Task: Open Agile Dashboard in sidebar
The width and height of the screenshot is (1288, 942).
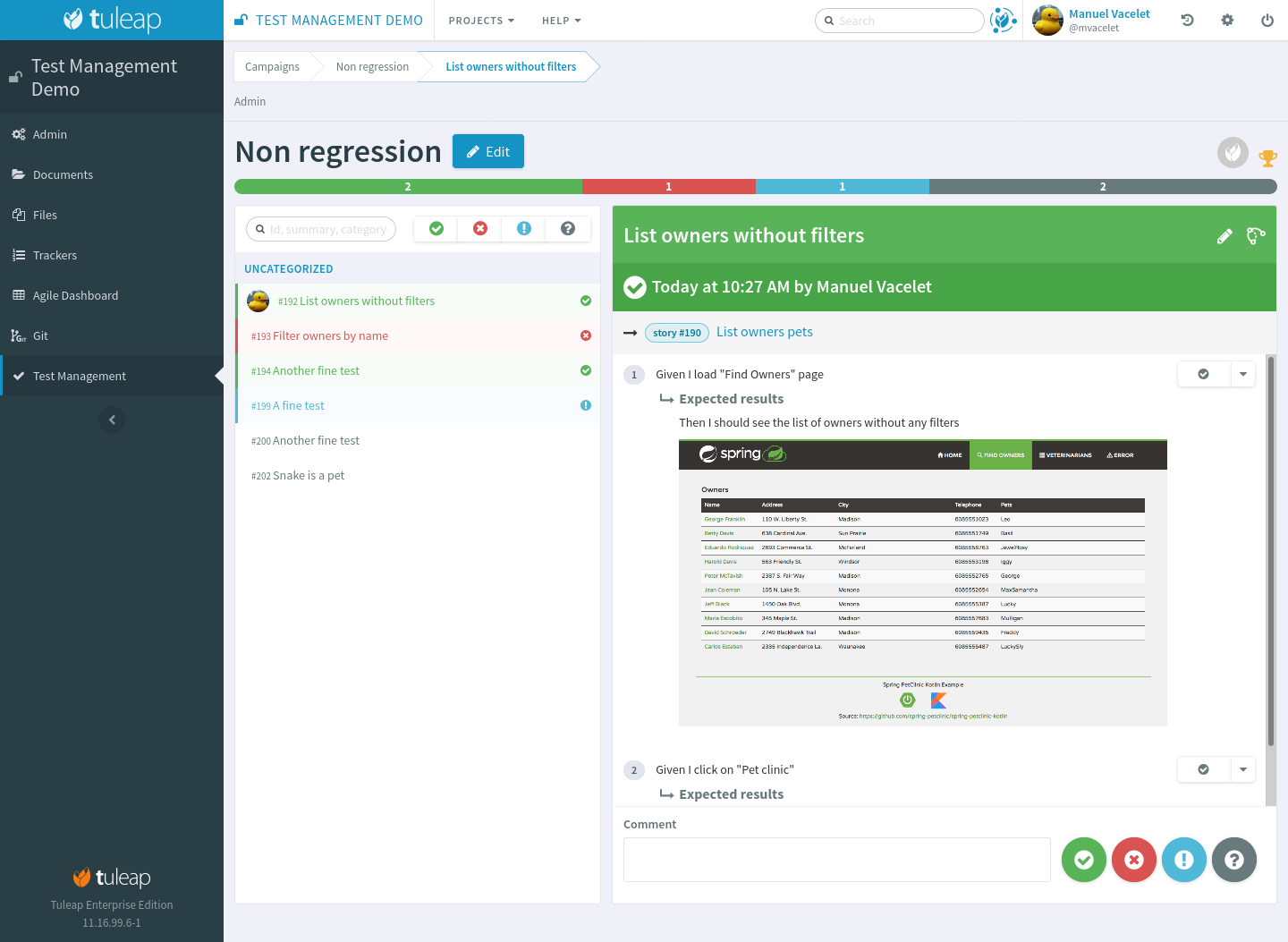Action: coord(75,295)
